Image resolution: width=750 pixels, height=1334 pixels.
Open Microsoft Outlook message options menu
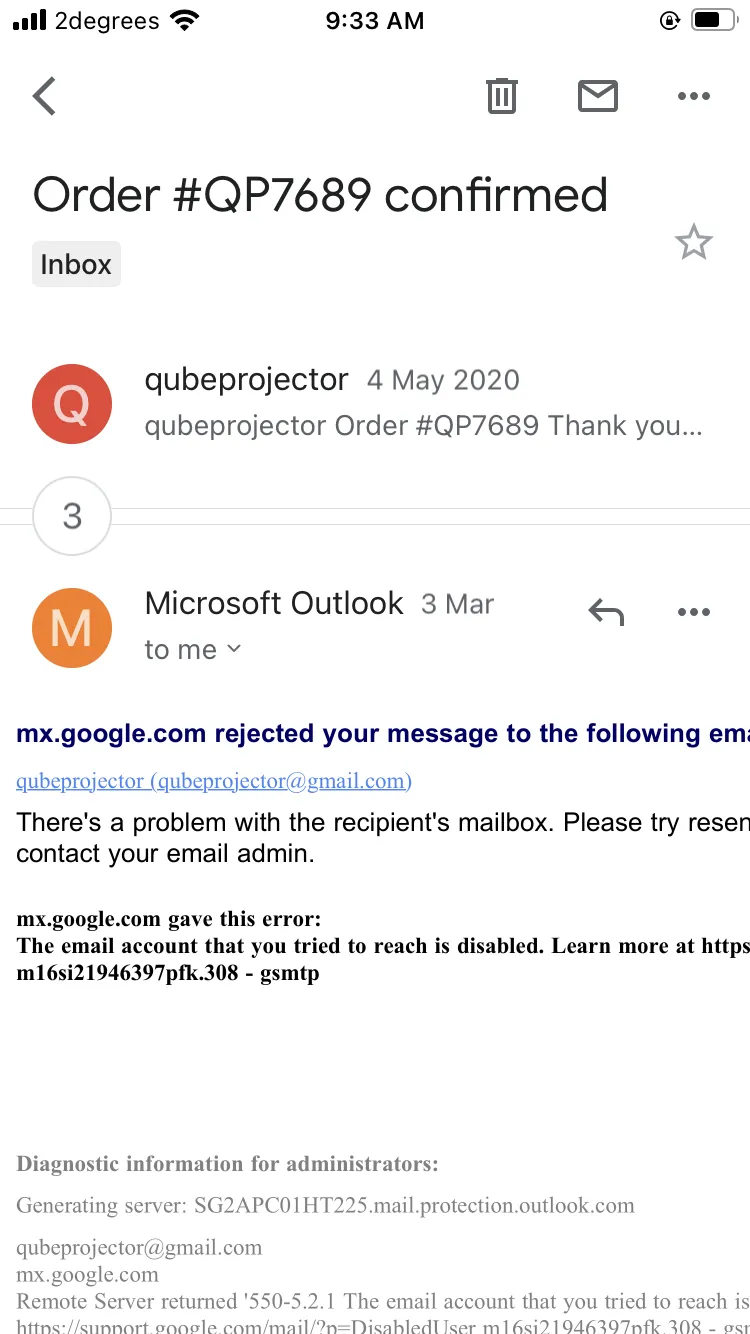tap(693, 612)
